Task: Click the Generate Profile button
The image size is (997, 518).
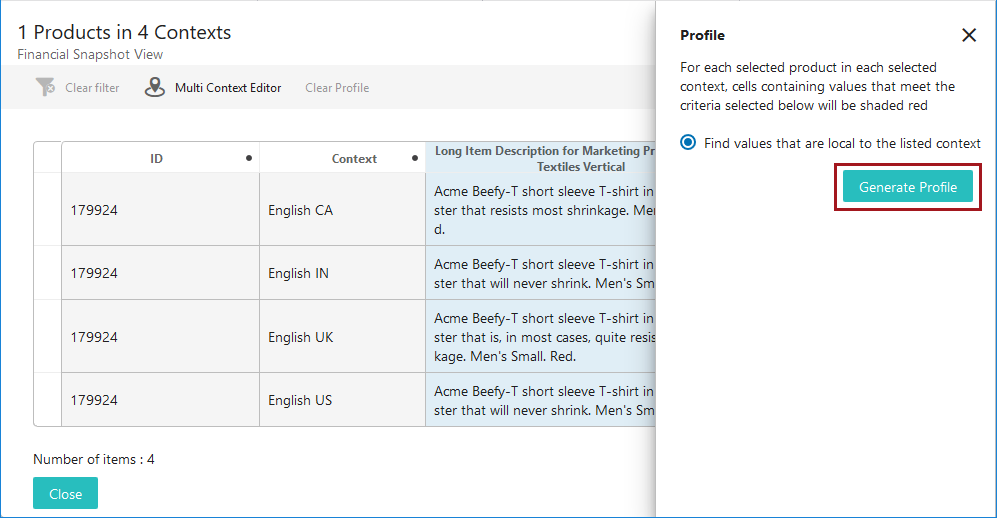Action: pos(907,187)
